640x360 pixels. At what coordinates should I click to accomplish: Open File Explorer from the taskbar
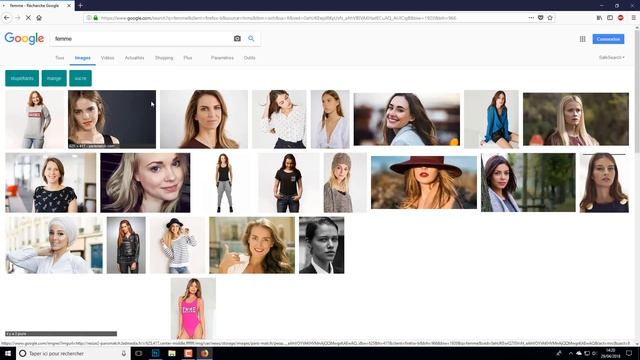[x=172, y=353]
